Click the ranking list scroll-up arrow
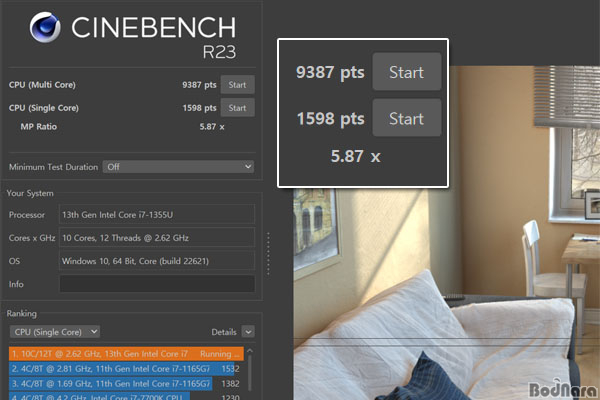Image resolution: width=600 pixels, height=400 pixels. point(250,350)
